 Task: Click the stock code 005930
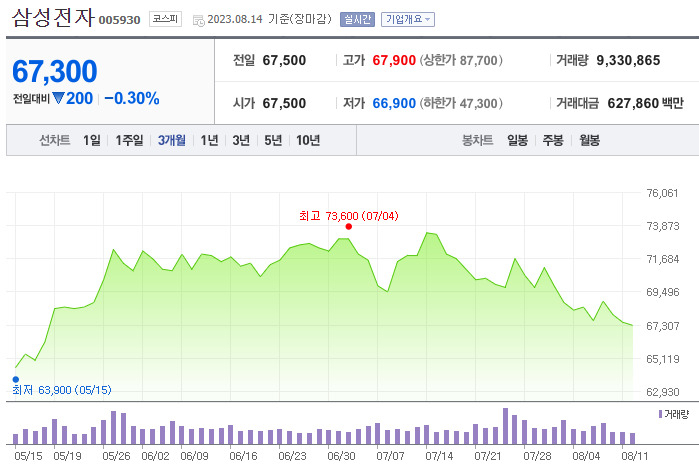(x=119, y=20)
